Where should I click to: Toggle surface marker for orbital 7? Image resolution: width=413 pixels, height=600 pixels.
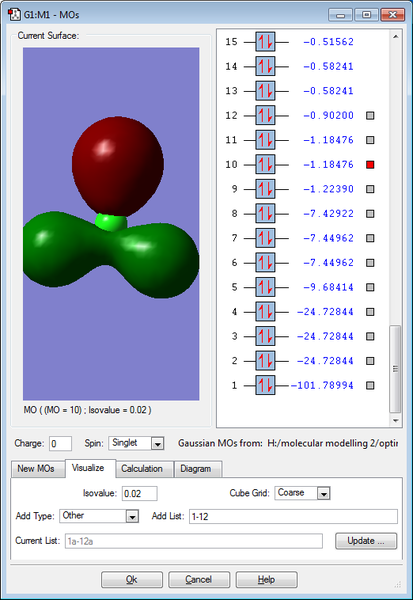[370, 238]
